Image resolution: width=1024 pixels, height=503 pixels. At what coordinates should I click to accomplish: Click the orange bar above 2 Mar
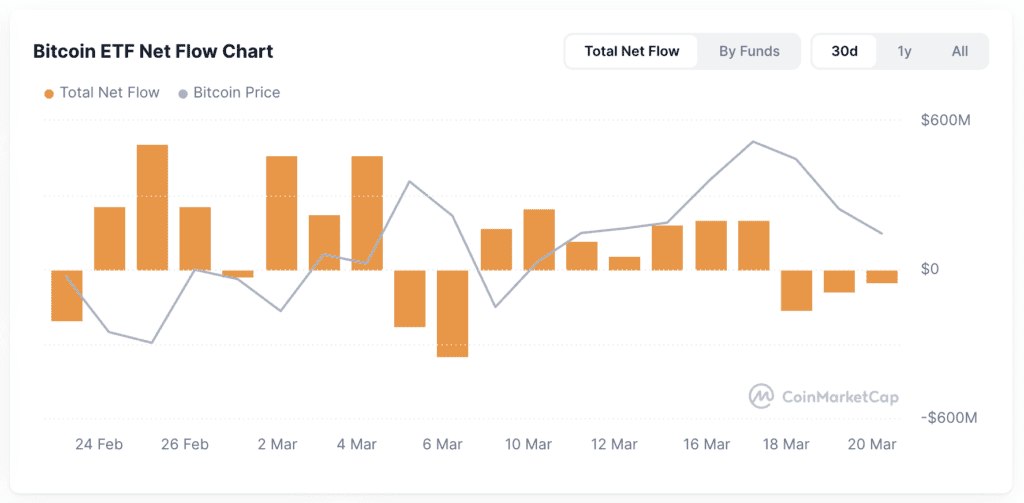(281, 212)
